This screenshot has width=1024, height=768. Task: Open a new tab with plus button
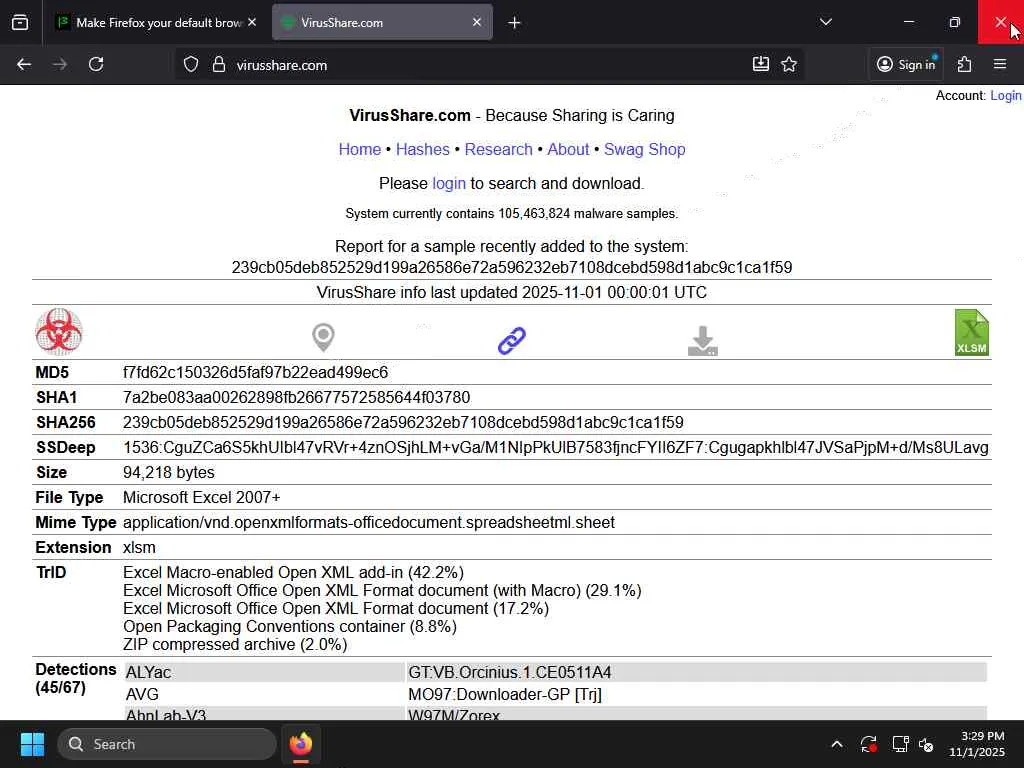tap(515, 23)
